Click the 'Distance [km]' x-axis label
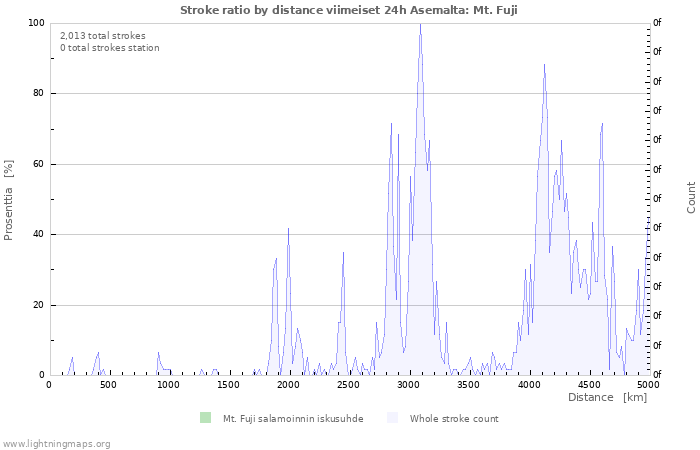The width and height of the screenshot is (700, 450). point(607,397)
